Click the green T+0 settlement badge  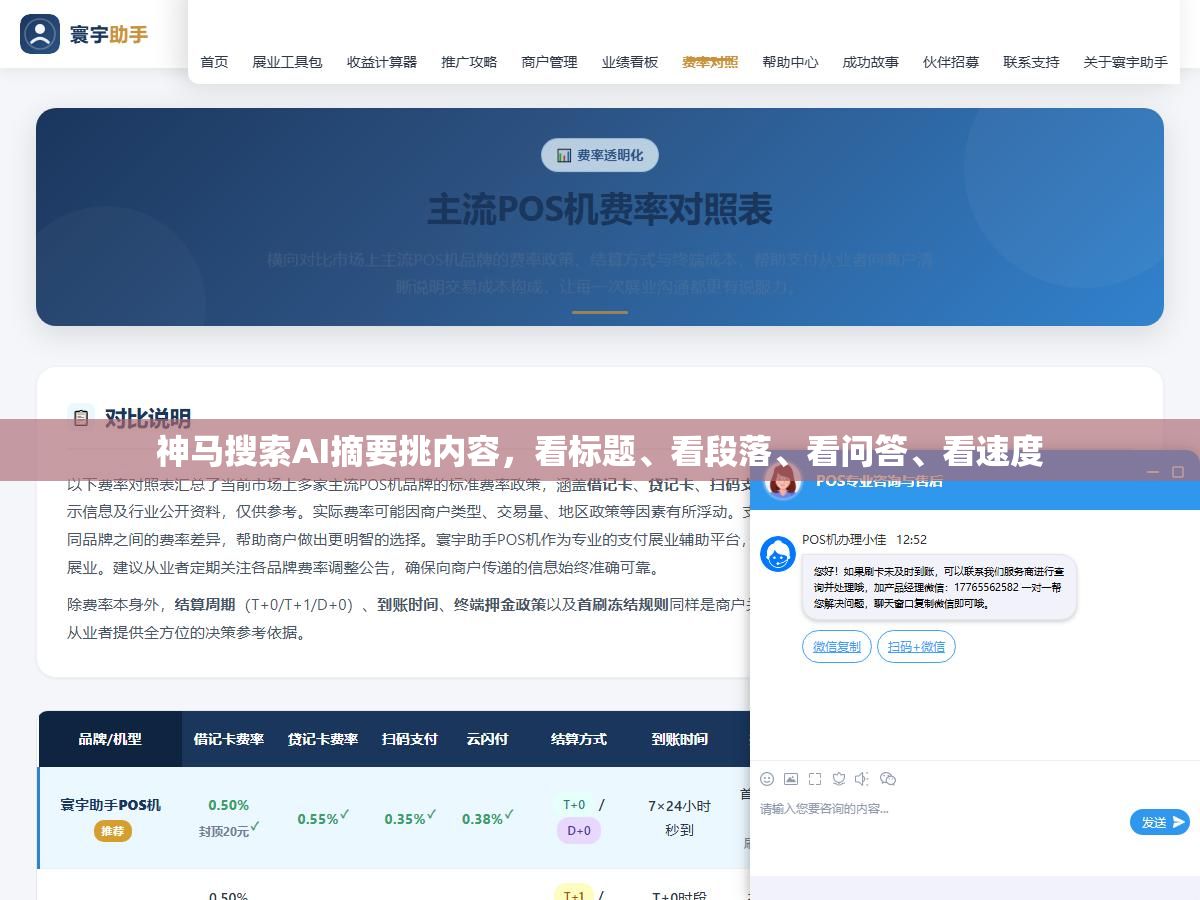point(574,804)
